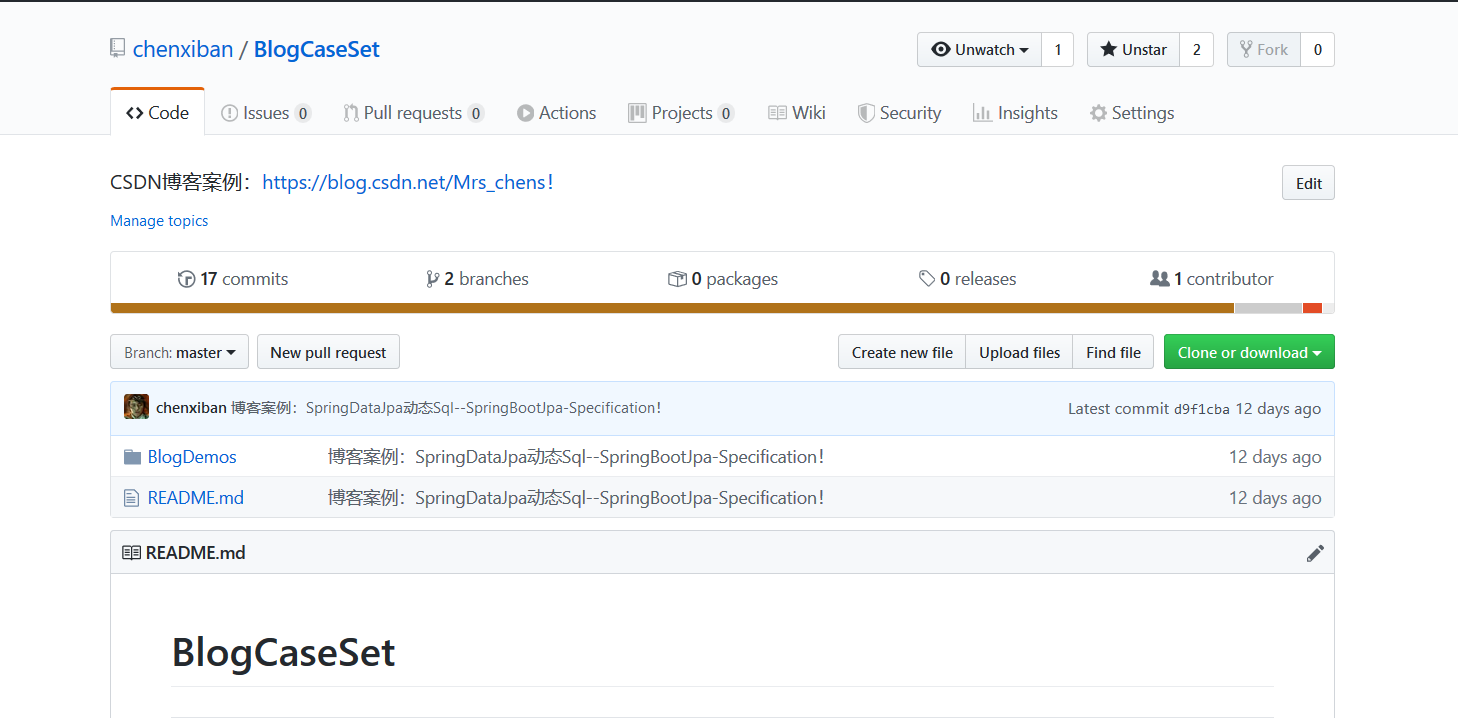The height and width of the screenshot is (718, 1458).
Task: Click the README.md file icon in file list
Action: pos(131,498)
